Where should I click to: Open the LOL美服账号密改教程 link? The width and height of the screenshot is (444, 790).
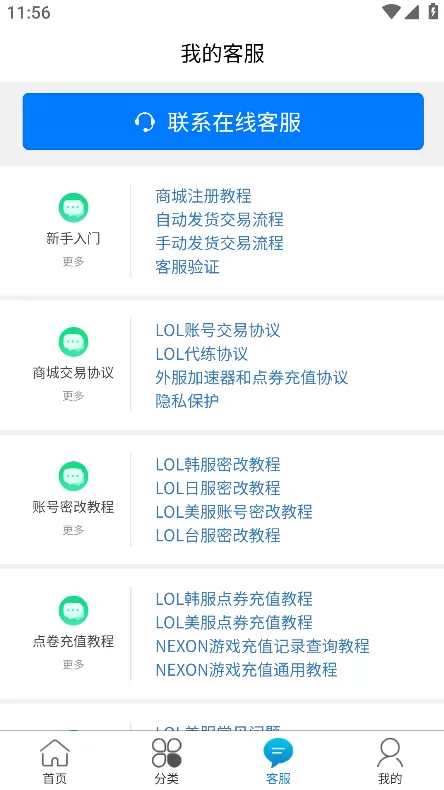click(234, 512)
